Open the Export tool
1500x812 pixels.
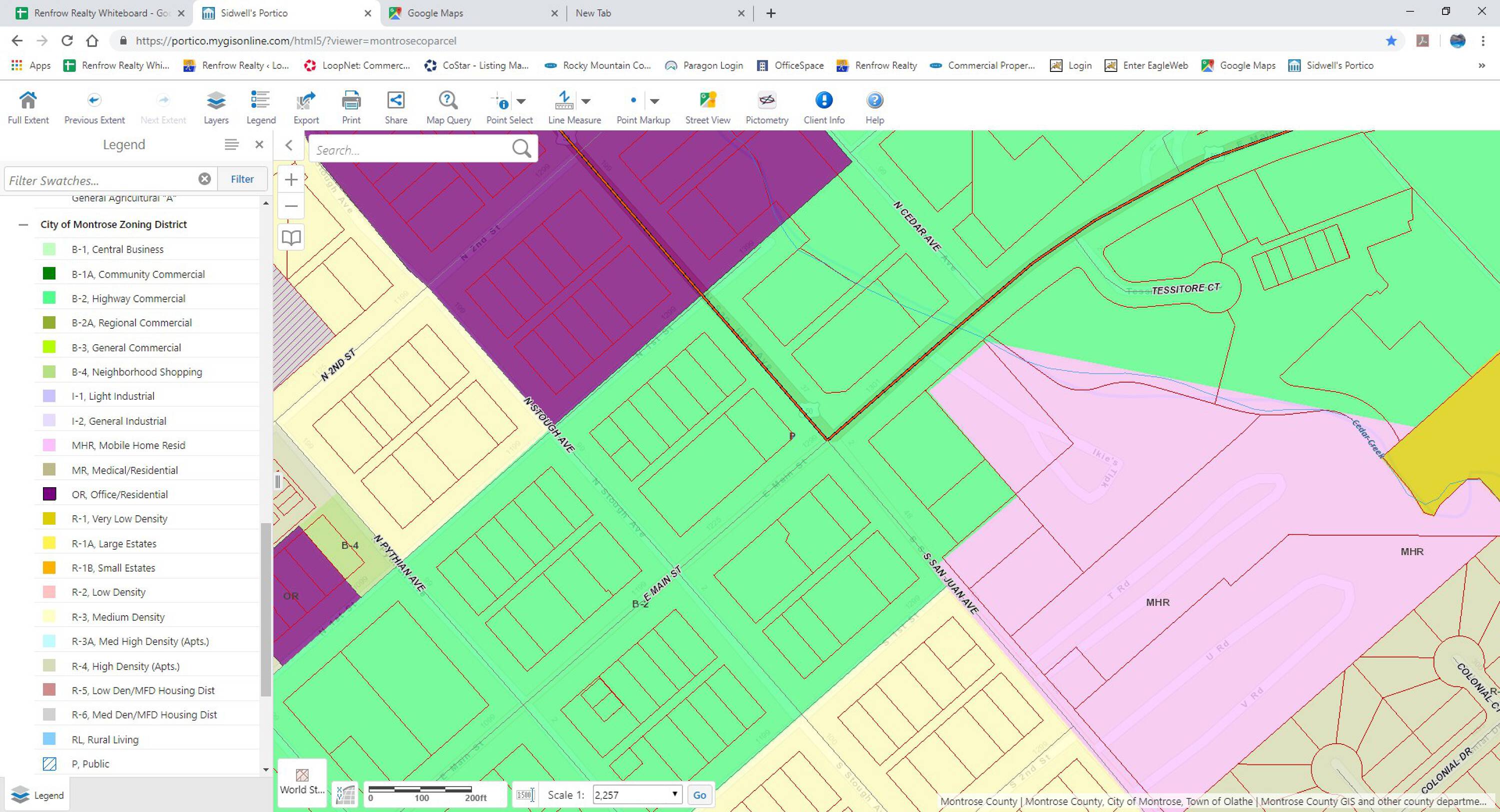pos(306,108)
